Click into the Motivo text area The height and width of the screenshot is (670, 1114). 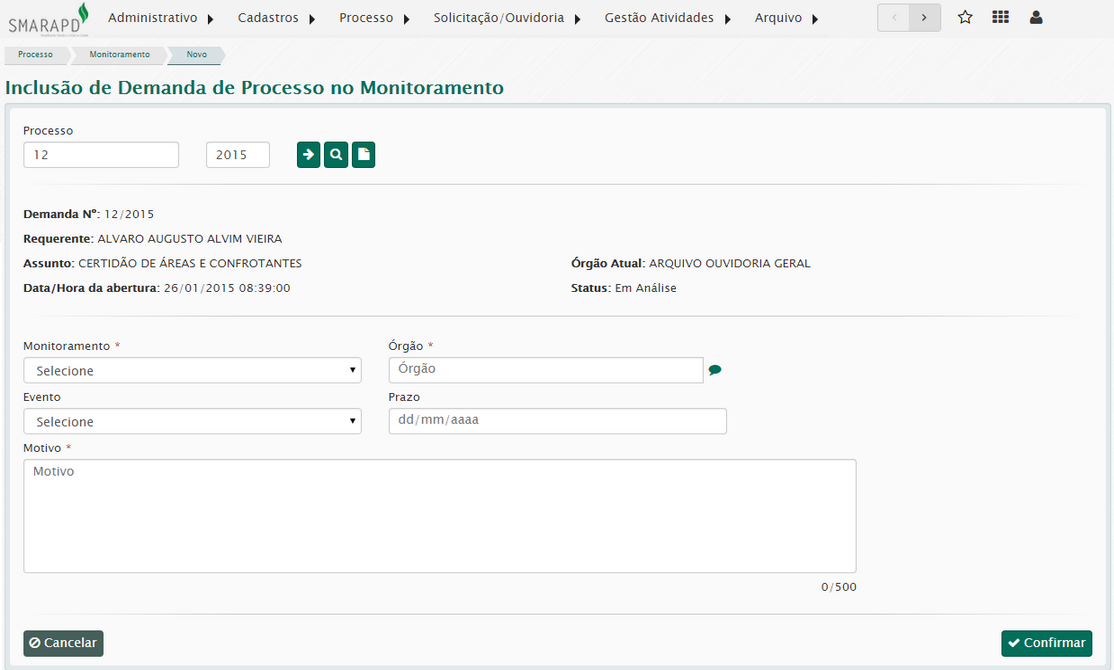click(x=439, y=516)
